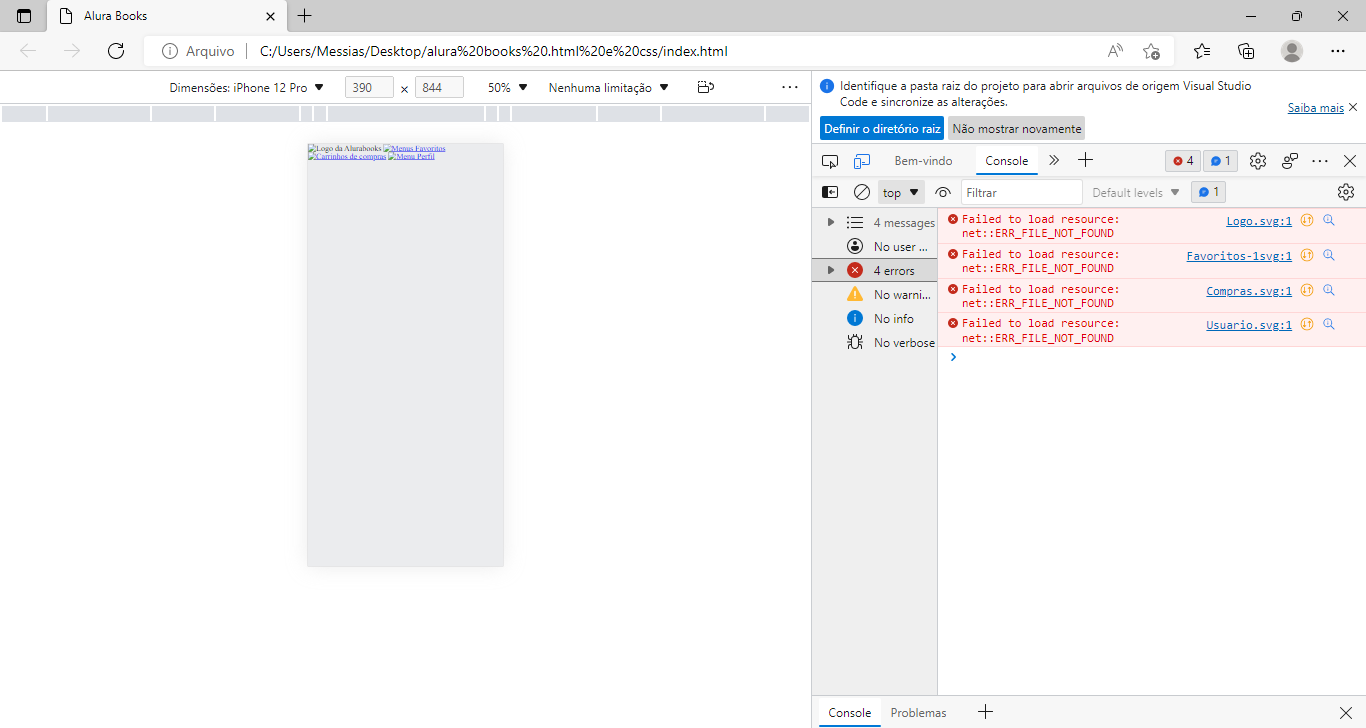This screenshot has width=1366, height=728.
Task: Open Console settings gear
Action: click(1346, 192)
